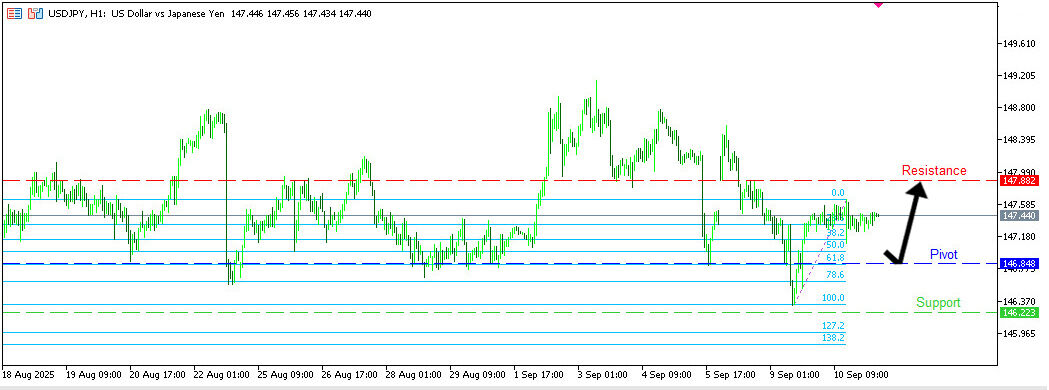Viewport: 1049px width, 390px height.
Task: Click the 4 Sep 09:00 time label
Action: pyautogui.click(x=668, y=375)
